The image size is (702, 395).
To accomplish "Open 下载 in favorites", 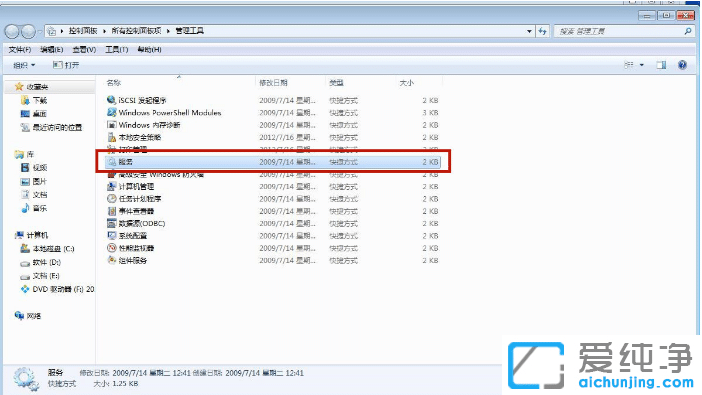I will point(34,100).
